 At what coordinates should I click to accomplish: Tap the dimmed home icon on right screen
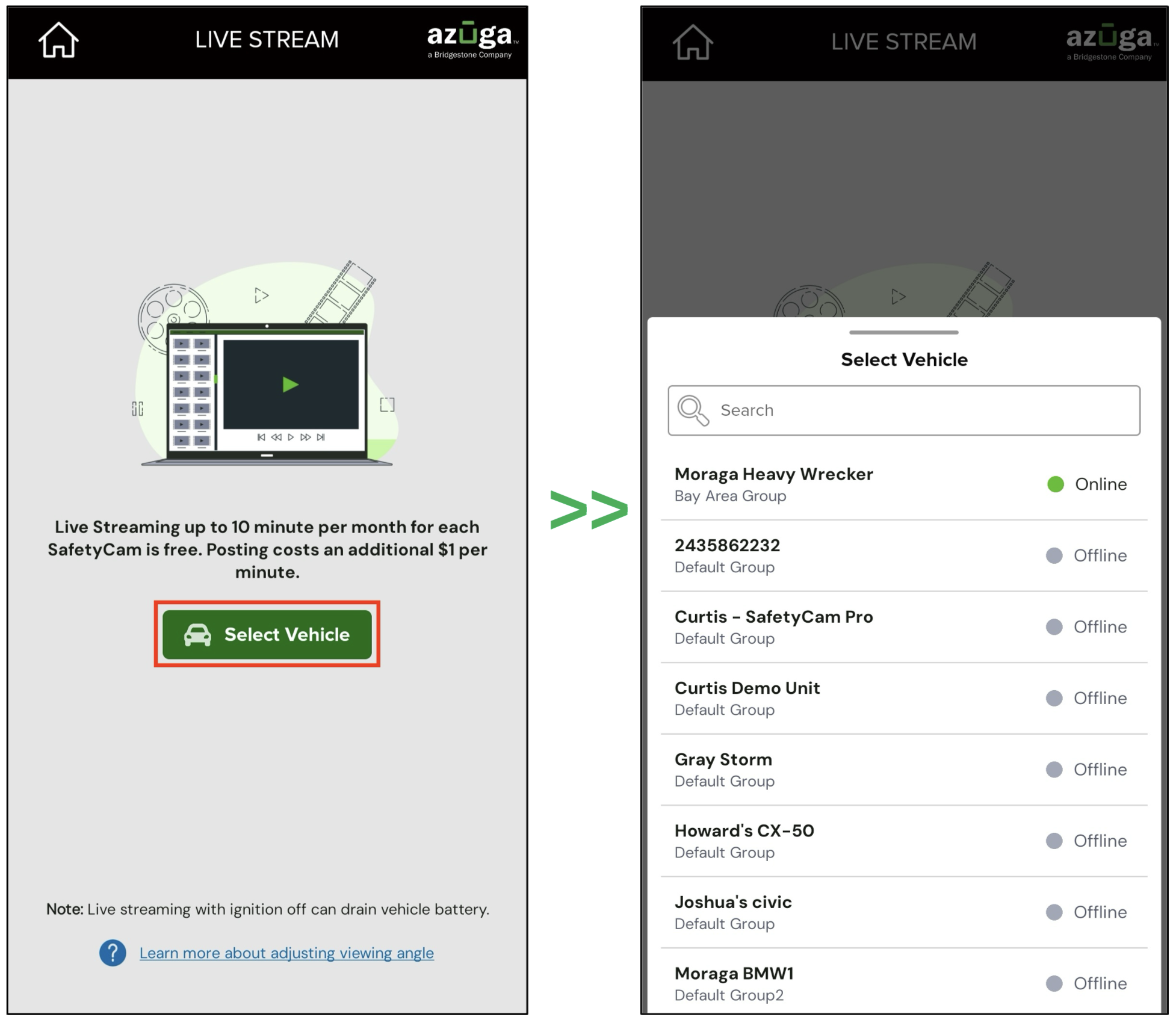point(693,42)
